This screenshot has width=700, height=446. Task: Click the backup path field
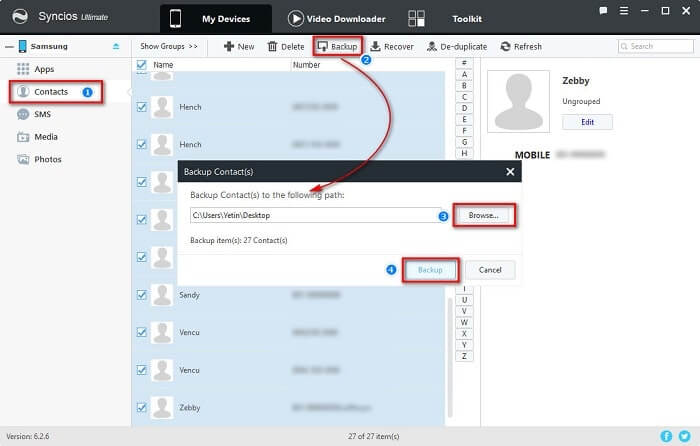click(315, 215)
